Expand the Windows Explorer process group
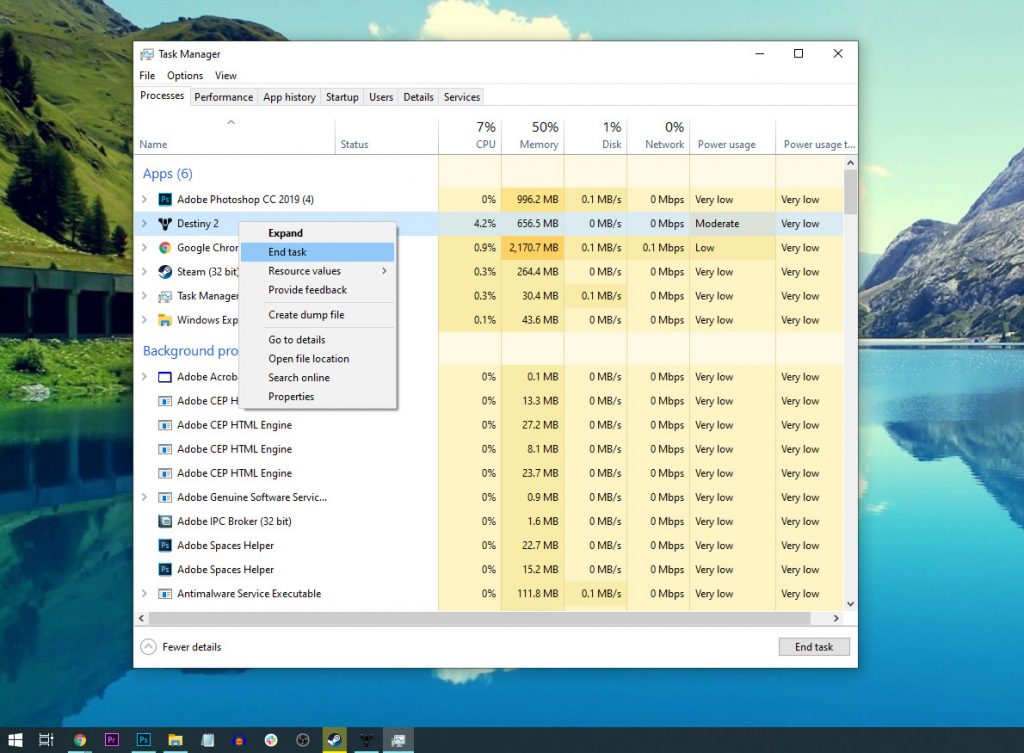The image size is (1024, 753). coord(144,320)
